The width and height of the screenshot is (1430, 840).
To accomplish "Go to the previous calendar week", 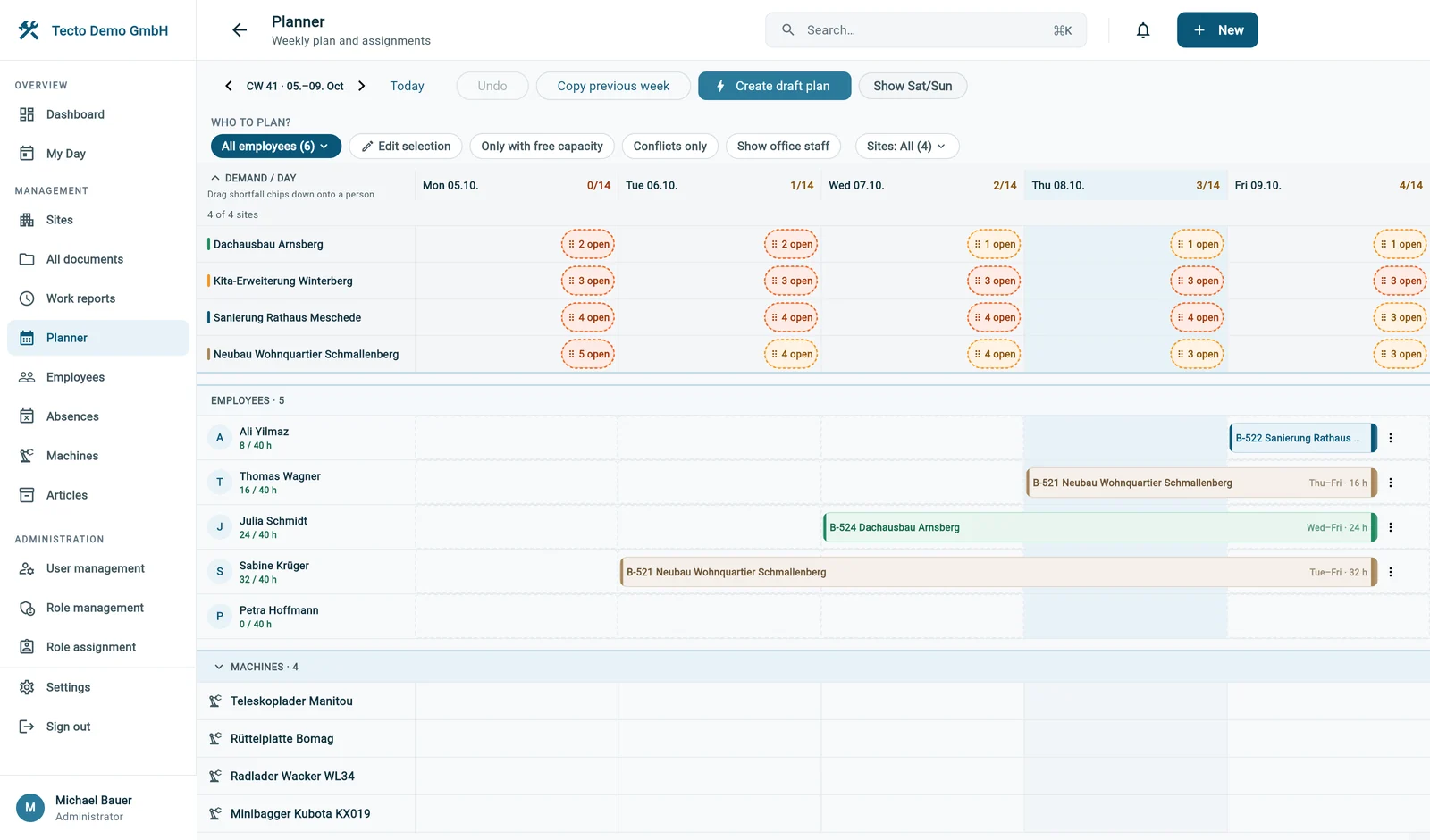I will 229,86.
